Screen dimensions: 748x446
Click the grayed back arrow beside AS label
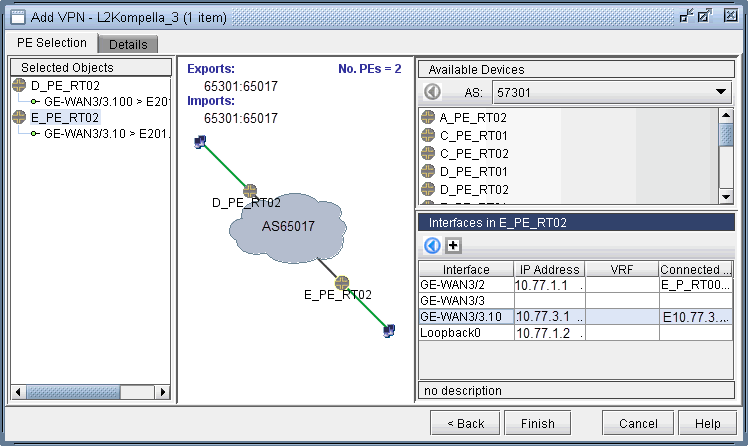432,92
